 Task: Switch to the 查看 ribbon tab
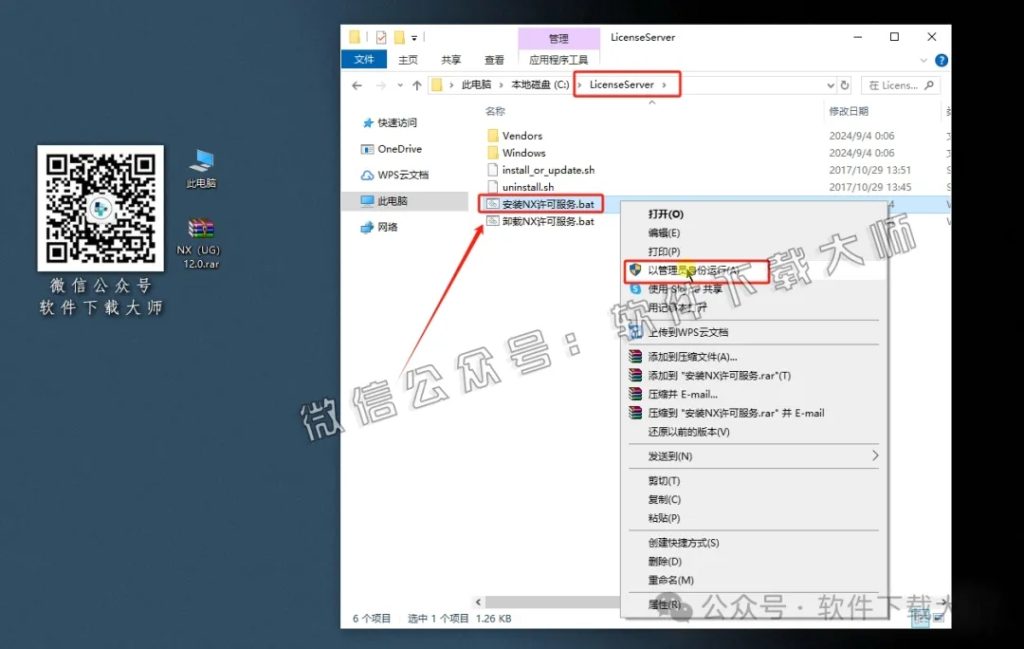[x=494, y=59]
